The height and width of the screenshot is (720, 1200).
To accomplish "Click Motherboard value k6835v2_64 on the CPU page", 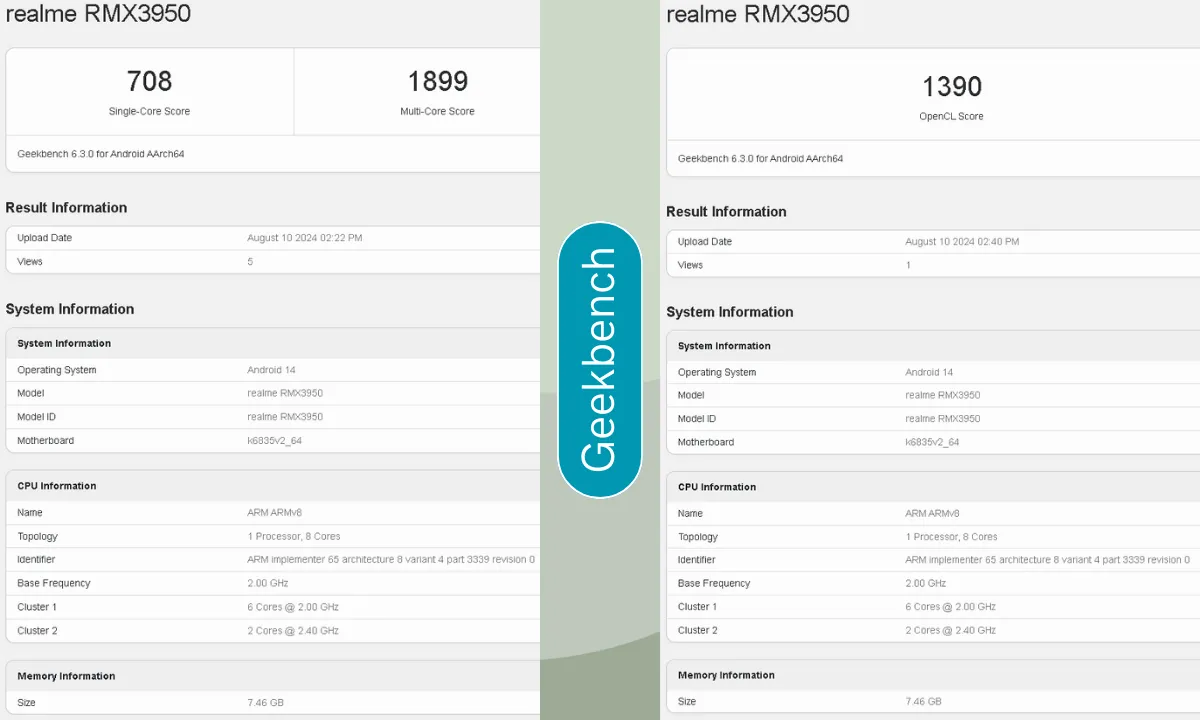I will [274, 441].
